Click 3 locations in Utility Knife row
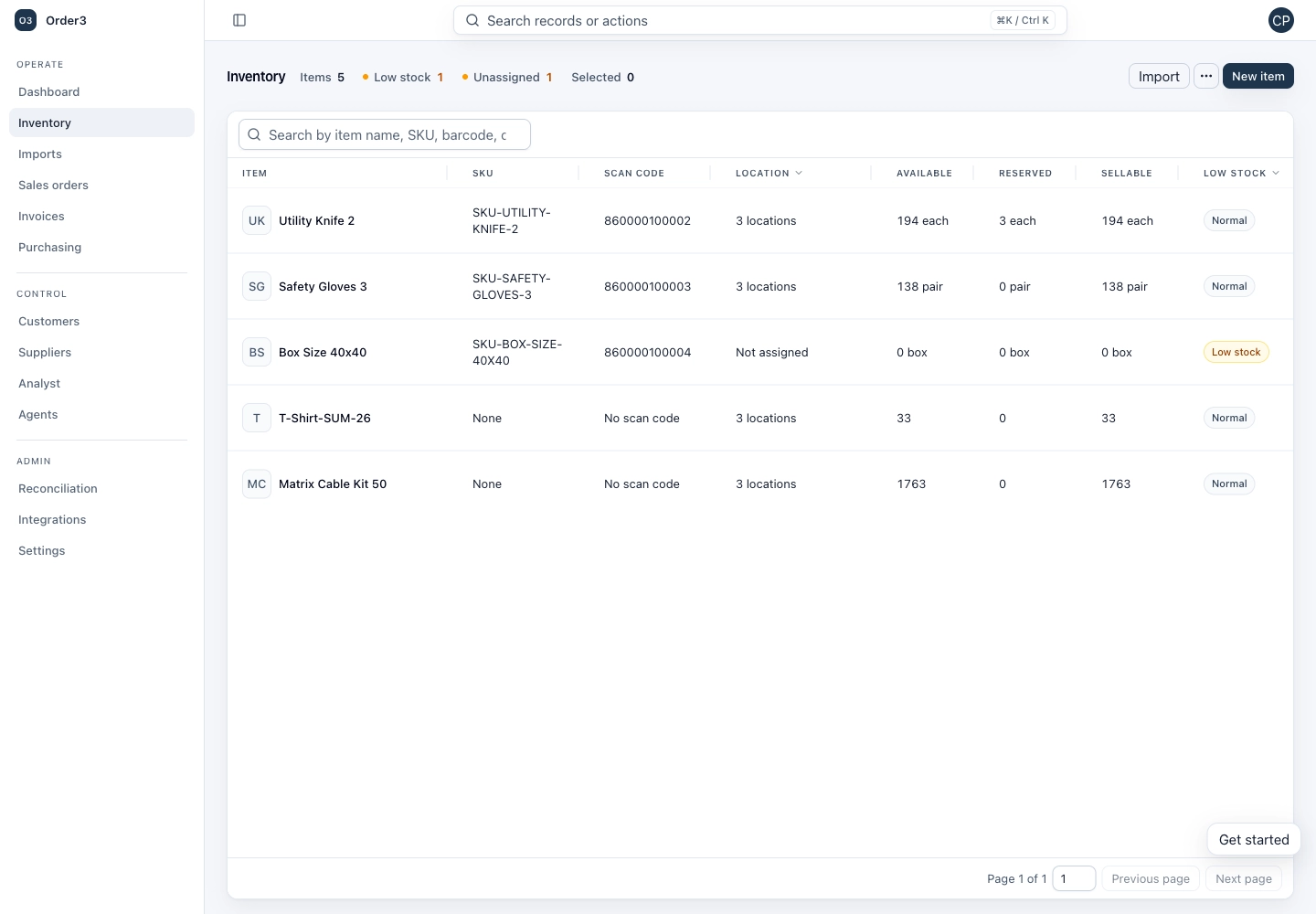Image resolution: width=1316 pixels, height=914 pixels. tap(766, 220)
